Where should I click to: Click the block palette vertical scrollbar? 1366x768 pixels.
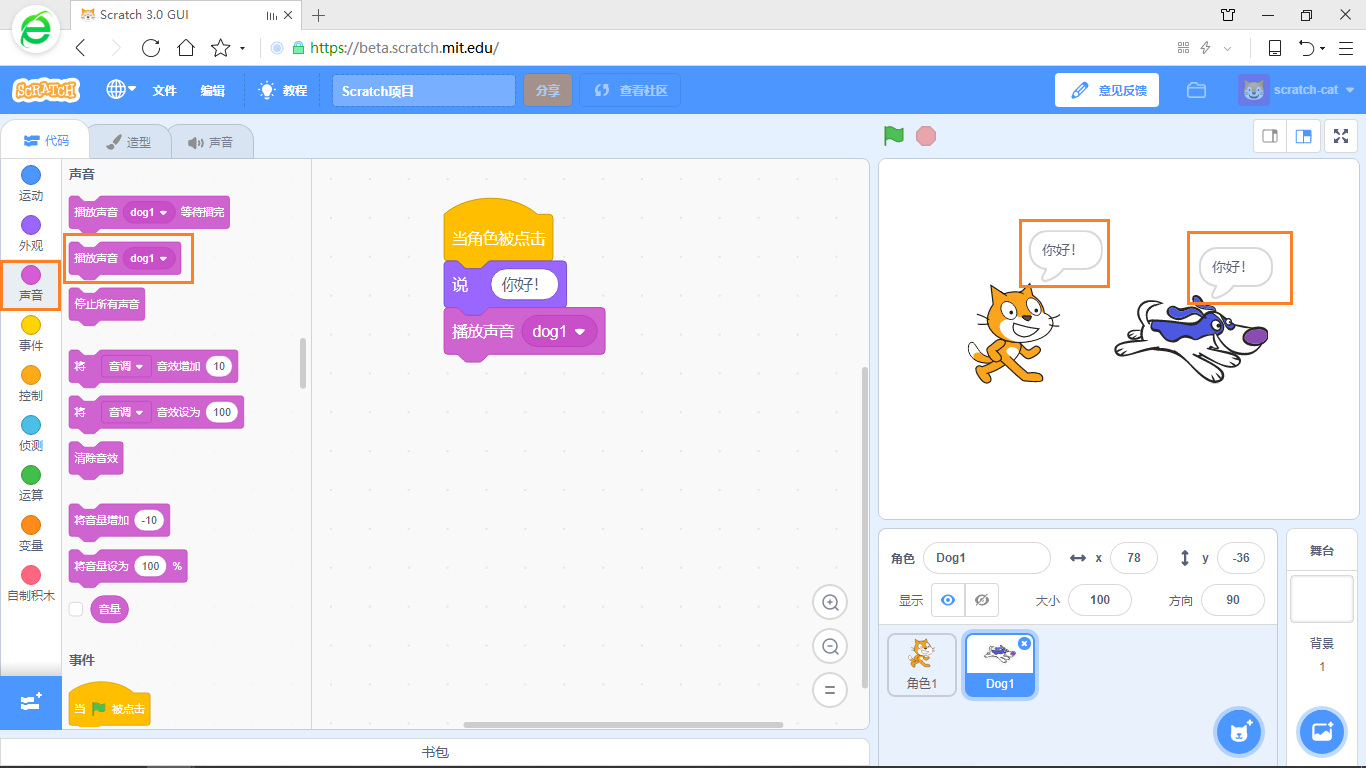pos(303,363)
